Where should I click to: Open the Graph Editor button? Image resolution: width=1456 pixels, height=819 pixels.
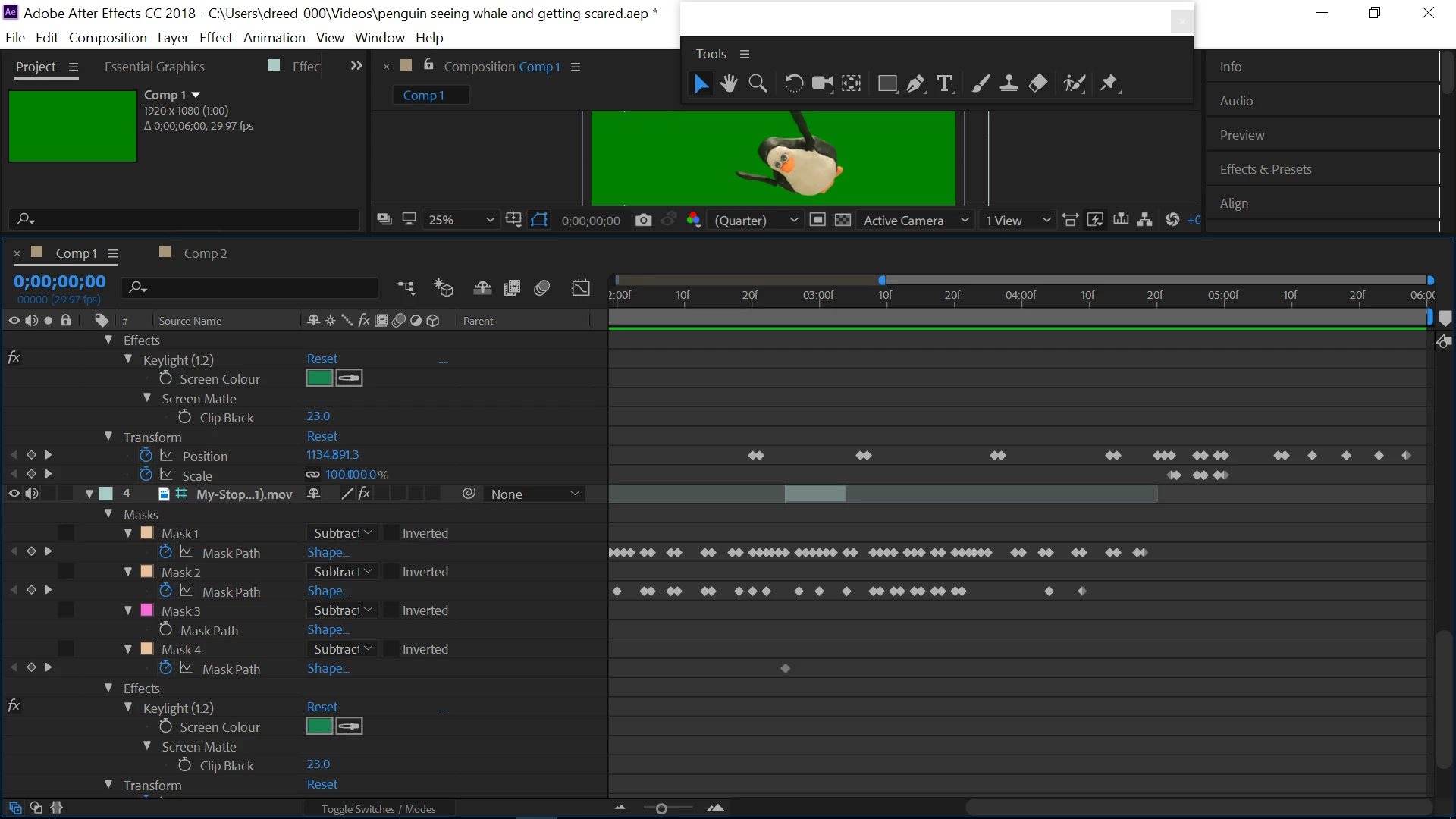(x=580, y=287)
